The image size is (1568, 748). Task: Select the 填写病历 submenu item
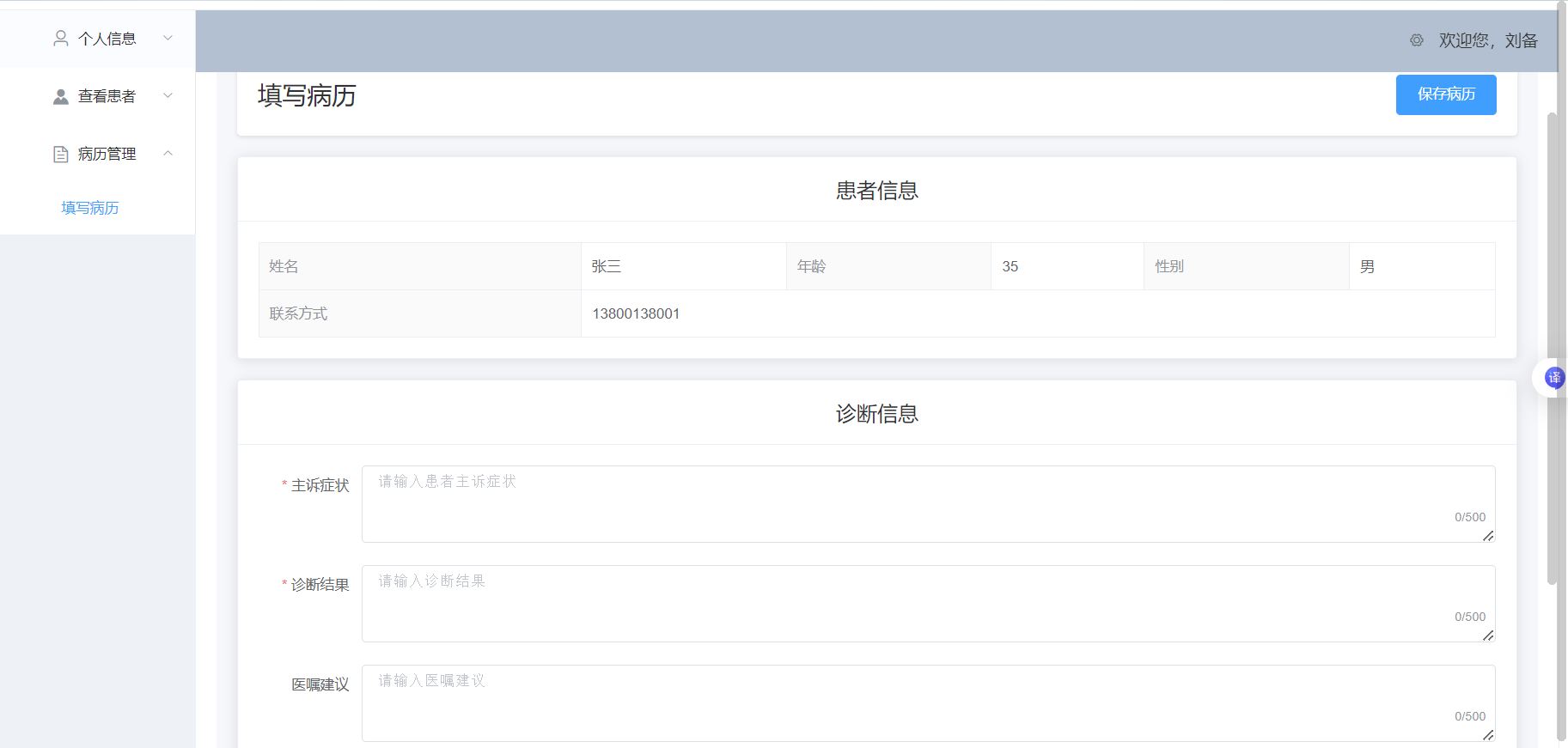coord(90,208)
